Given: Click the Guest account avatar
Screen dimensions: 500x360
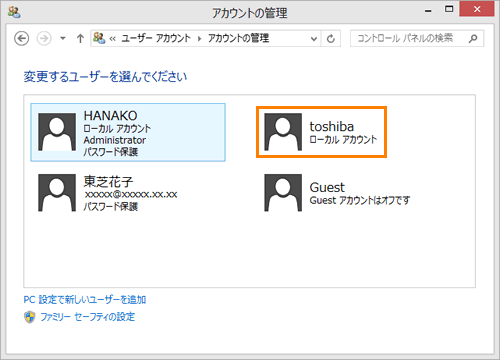Looking at the screenshot, I should pyautogui.click(x=283, y=193).
